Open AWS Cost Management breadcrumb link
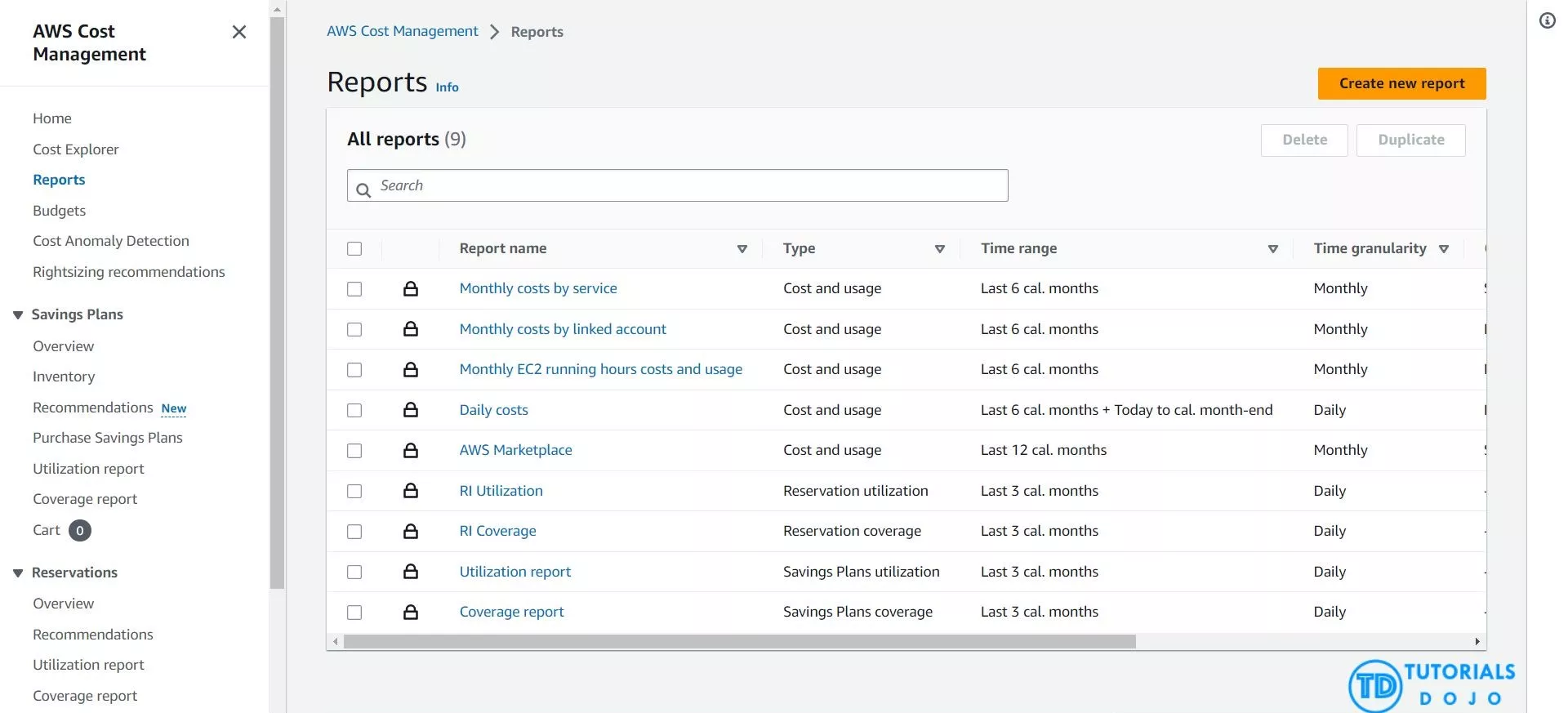 click(403, 31)
